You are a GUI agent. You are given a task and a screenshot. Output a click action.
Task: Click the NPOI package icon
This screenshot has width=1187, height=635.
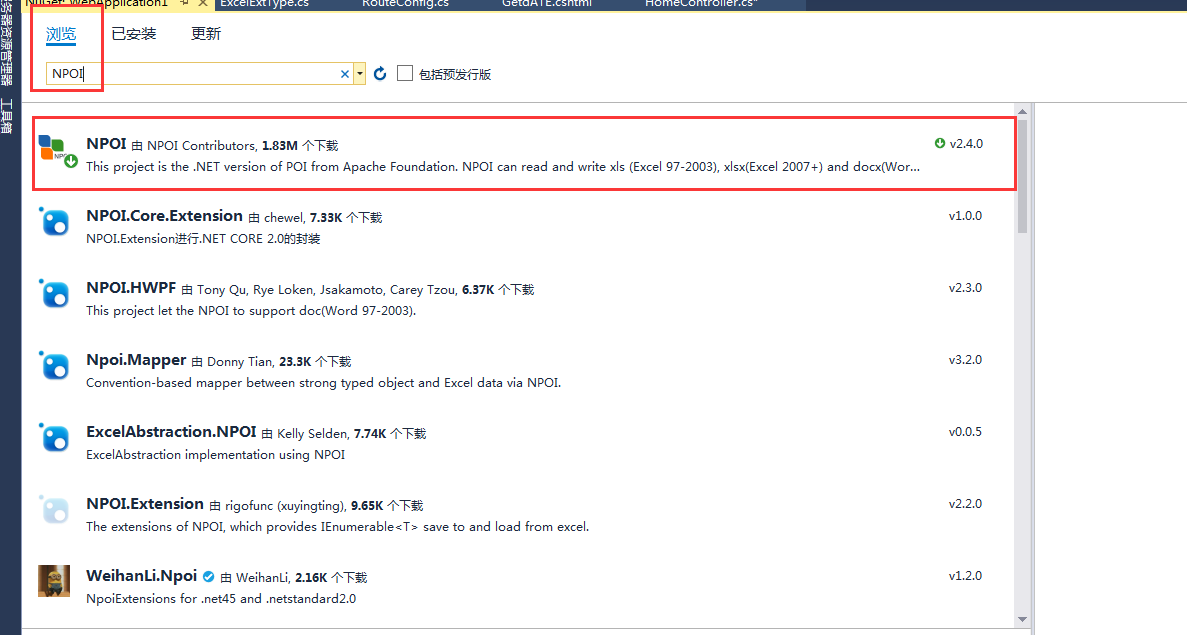point(57,150)
